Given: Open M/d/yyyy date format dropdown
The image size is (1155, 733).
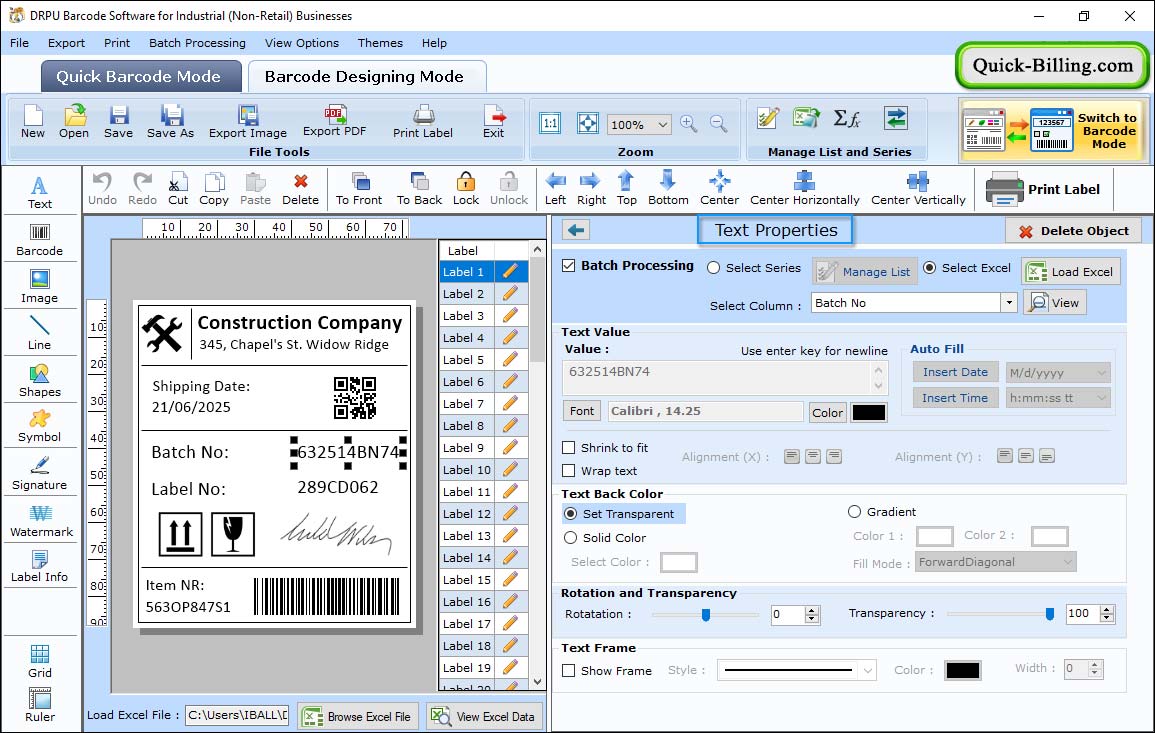Looking at the screenshot, I should (x=1101, y=373).
